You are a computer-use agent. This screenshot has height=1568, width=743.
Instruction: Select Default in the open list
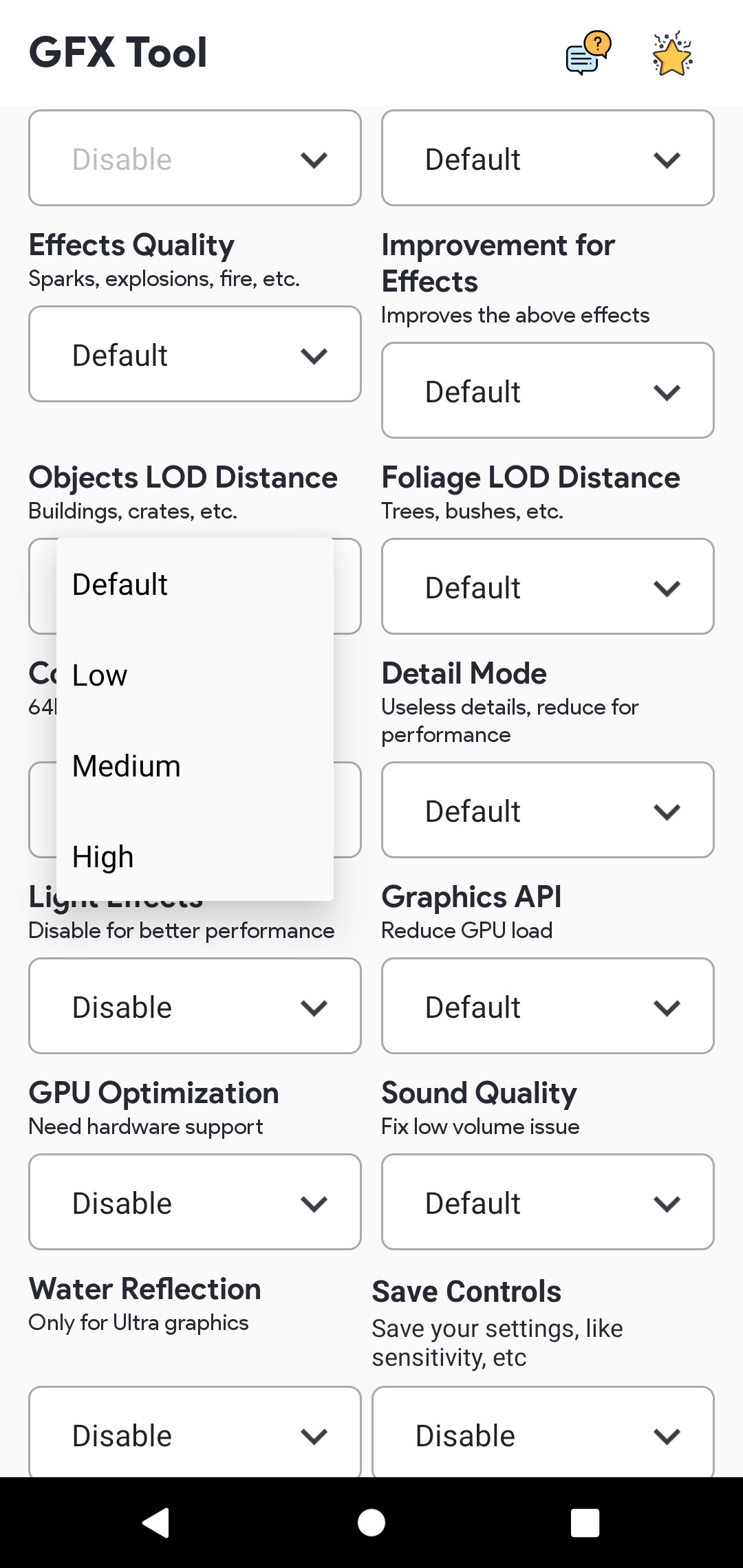click(195, 585)
